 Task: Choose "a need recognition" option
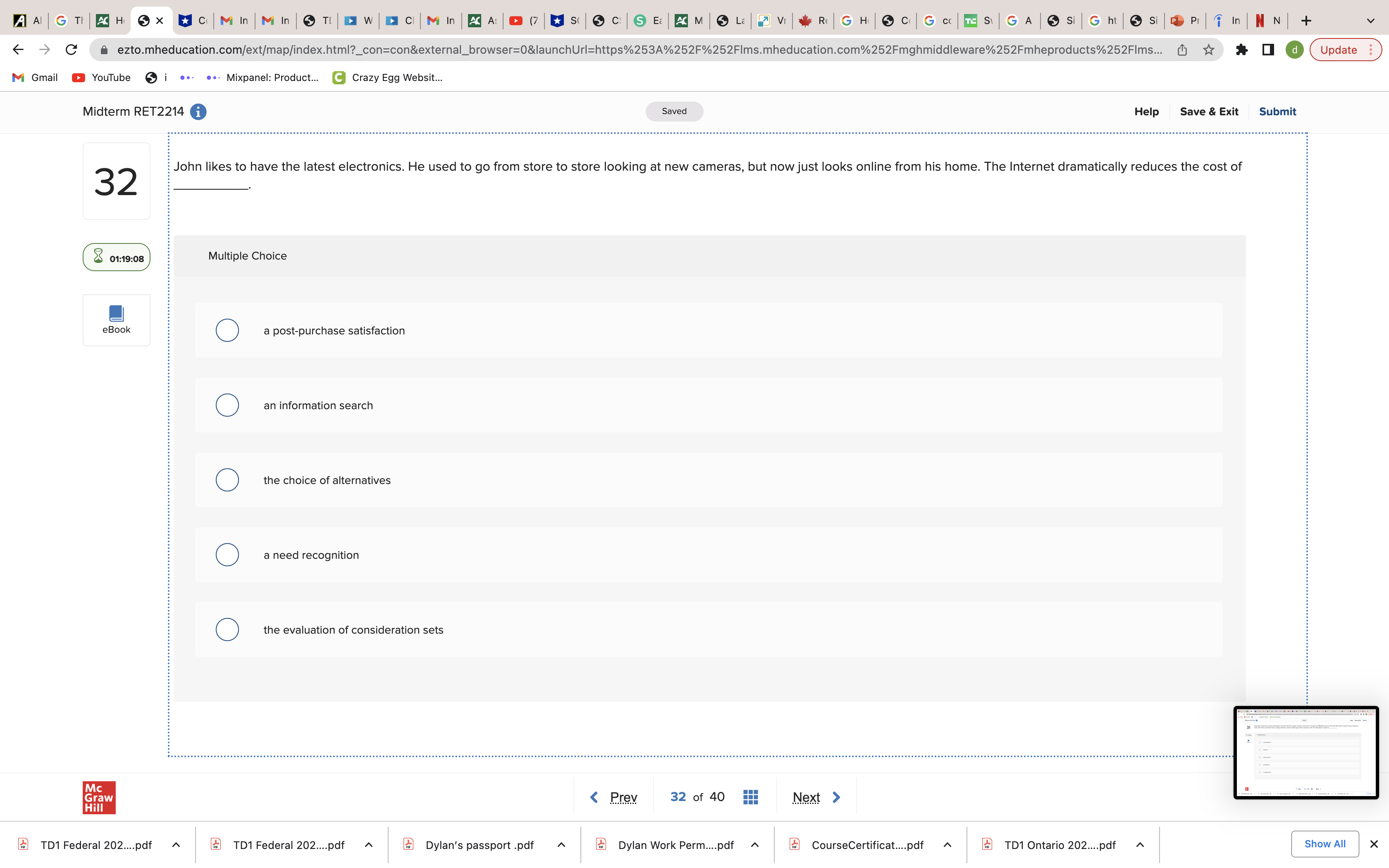pos(227,555)
